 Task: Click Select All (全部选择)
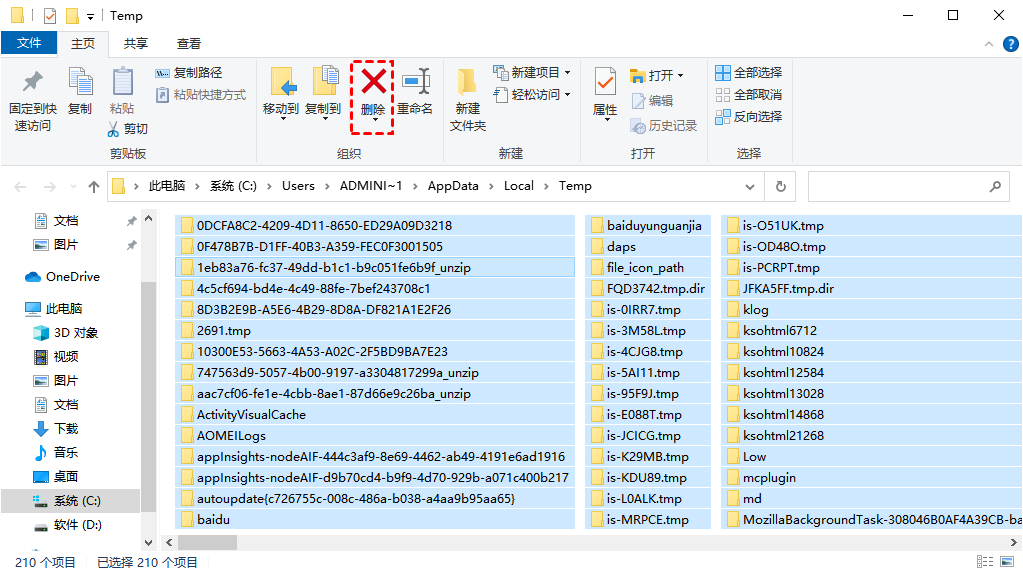pos(749,73)
